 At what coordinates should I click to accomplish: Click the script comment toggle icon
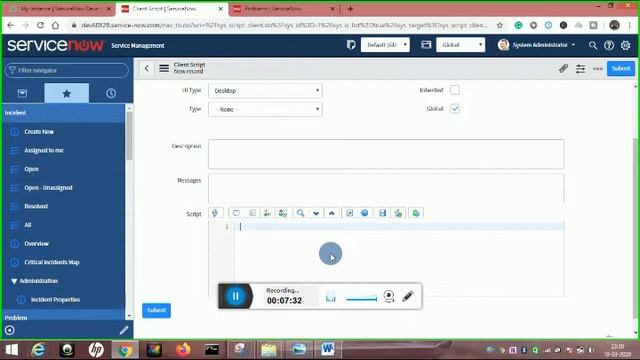click(236, 213)
